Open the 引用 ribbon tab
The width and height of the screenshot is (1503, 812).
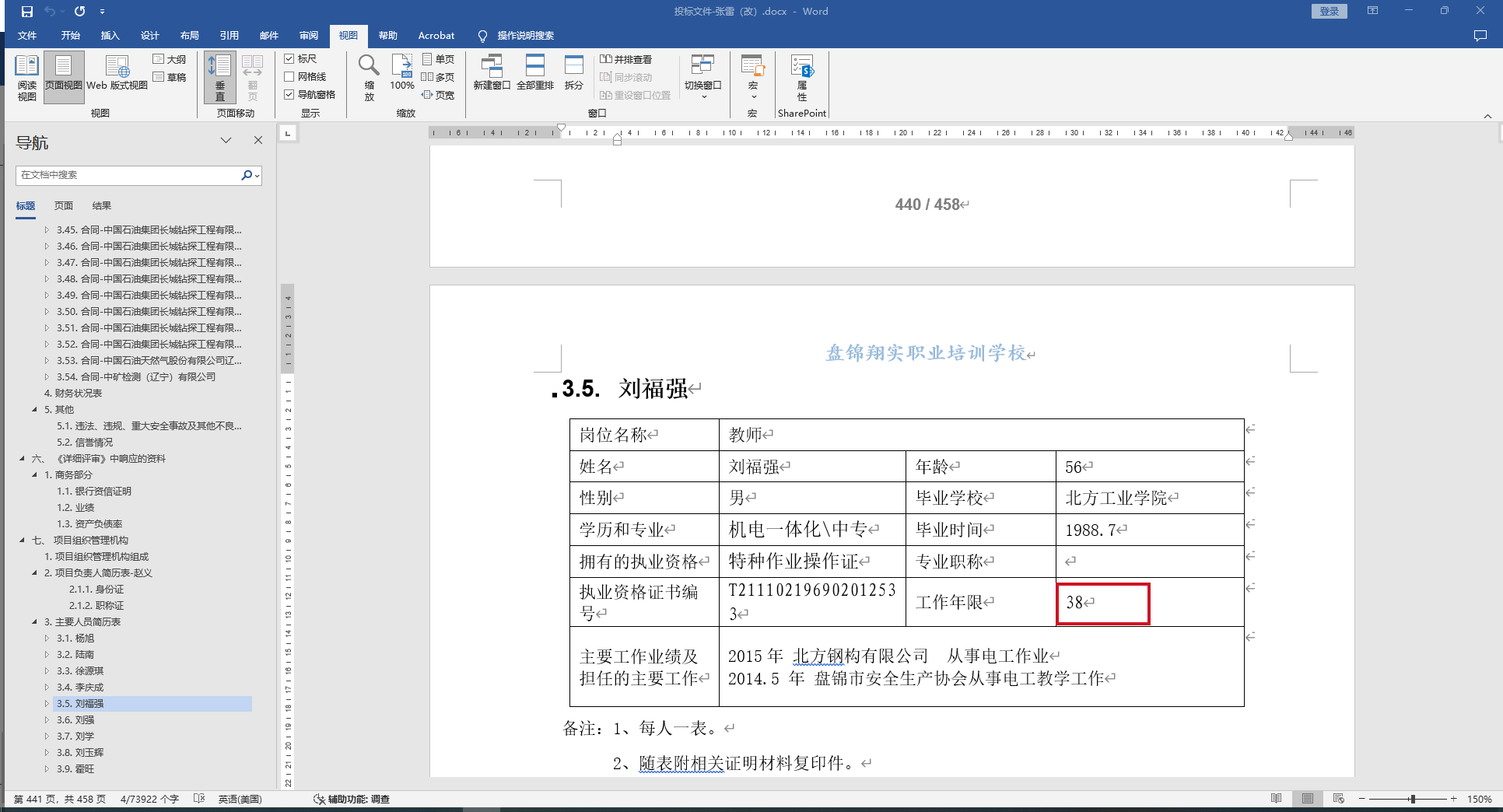(x=229, y=36)
